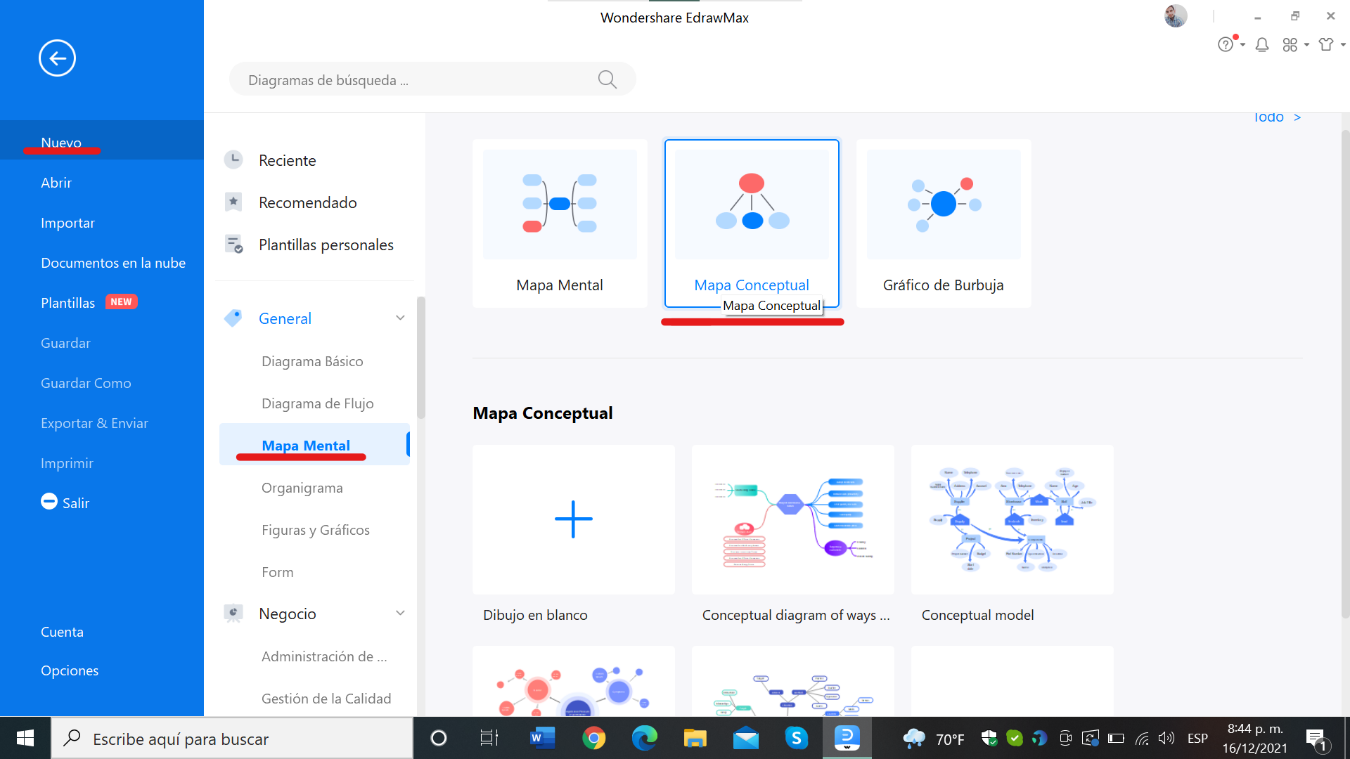Open the apps grid icon

coord(1290,44)
